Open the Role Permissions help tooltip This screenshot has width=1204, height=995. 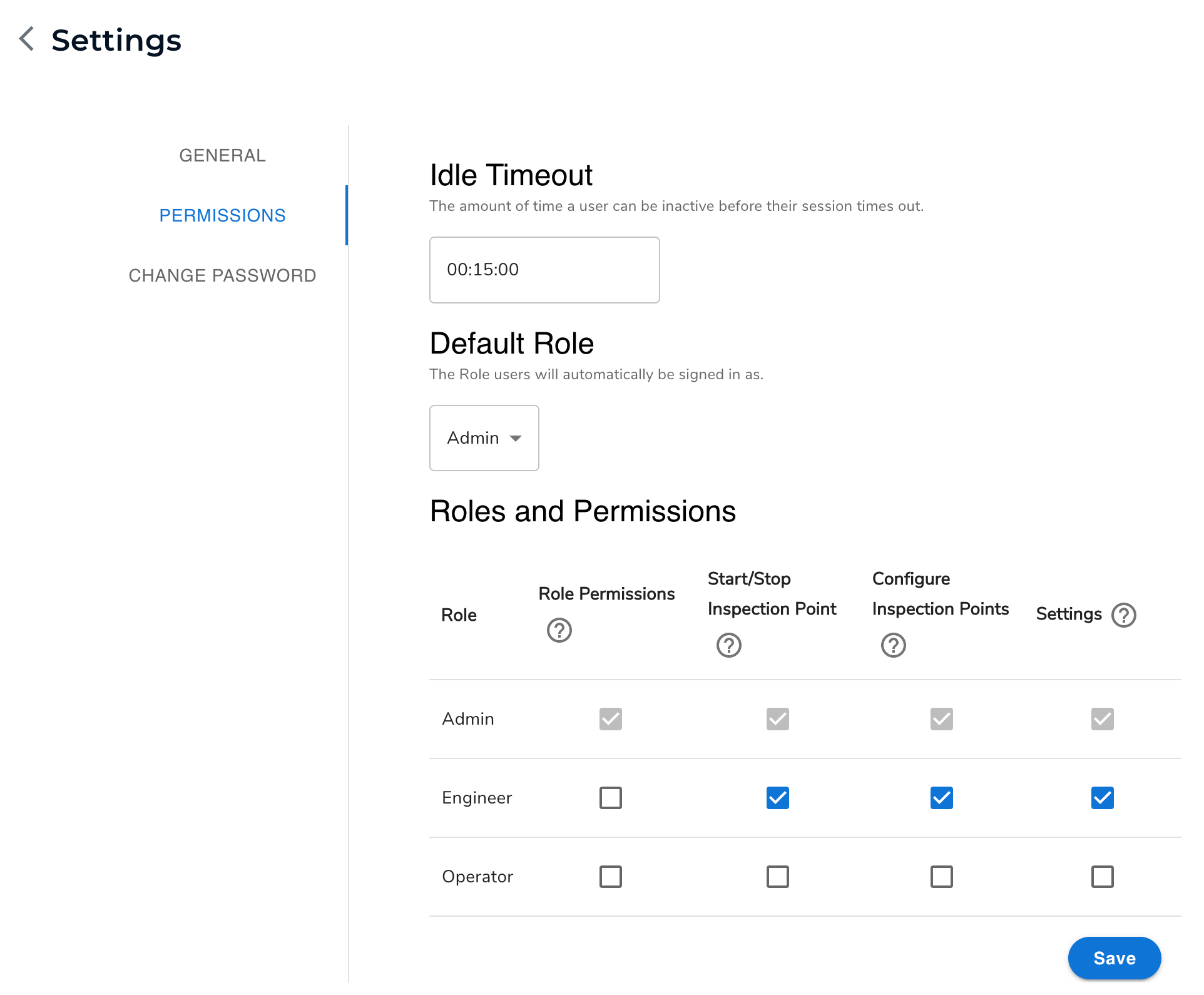coord(559,630)
